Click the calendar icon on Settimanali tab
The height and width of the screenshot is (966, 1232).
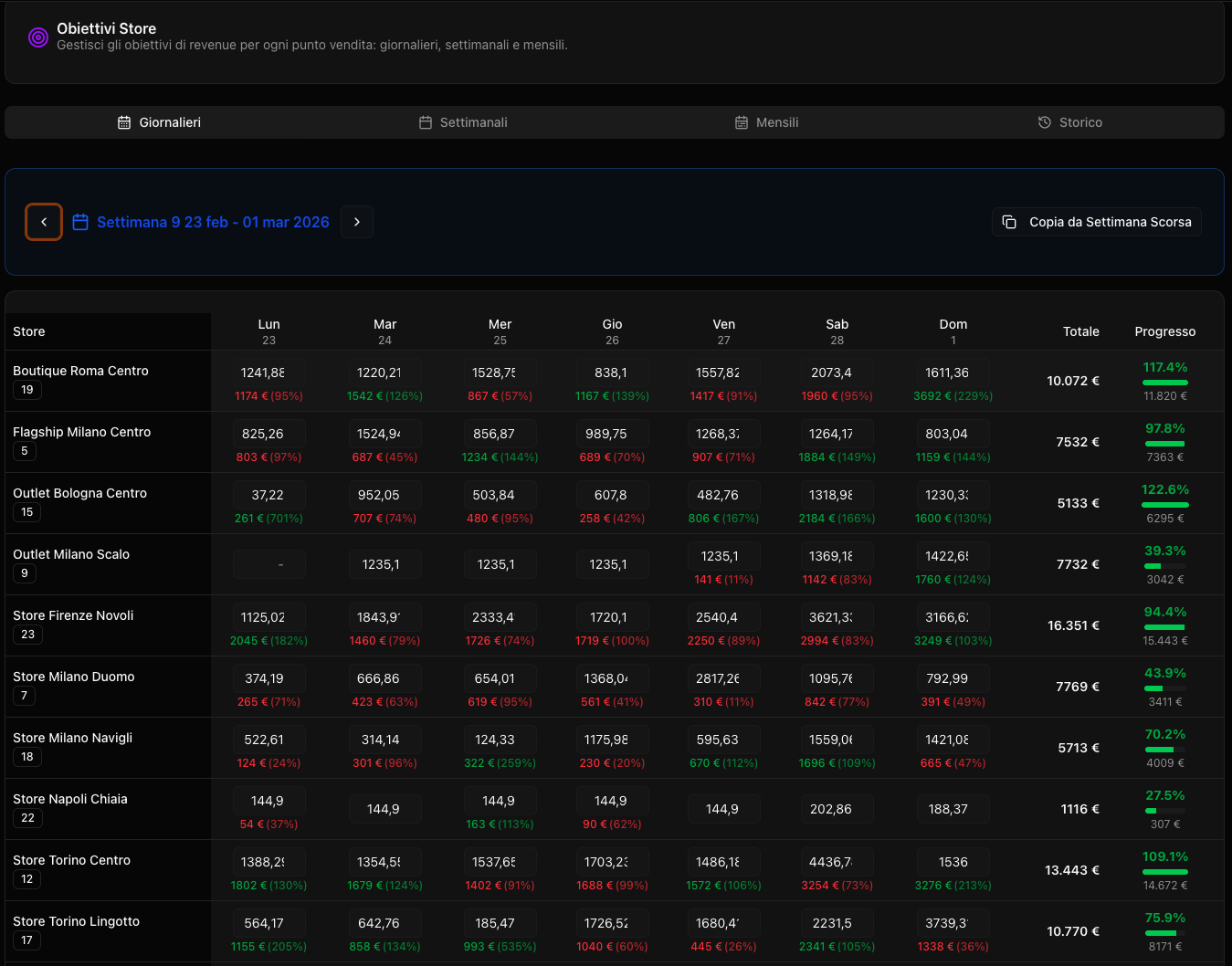pyautogui.click(x=426, y=122)
